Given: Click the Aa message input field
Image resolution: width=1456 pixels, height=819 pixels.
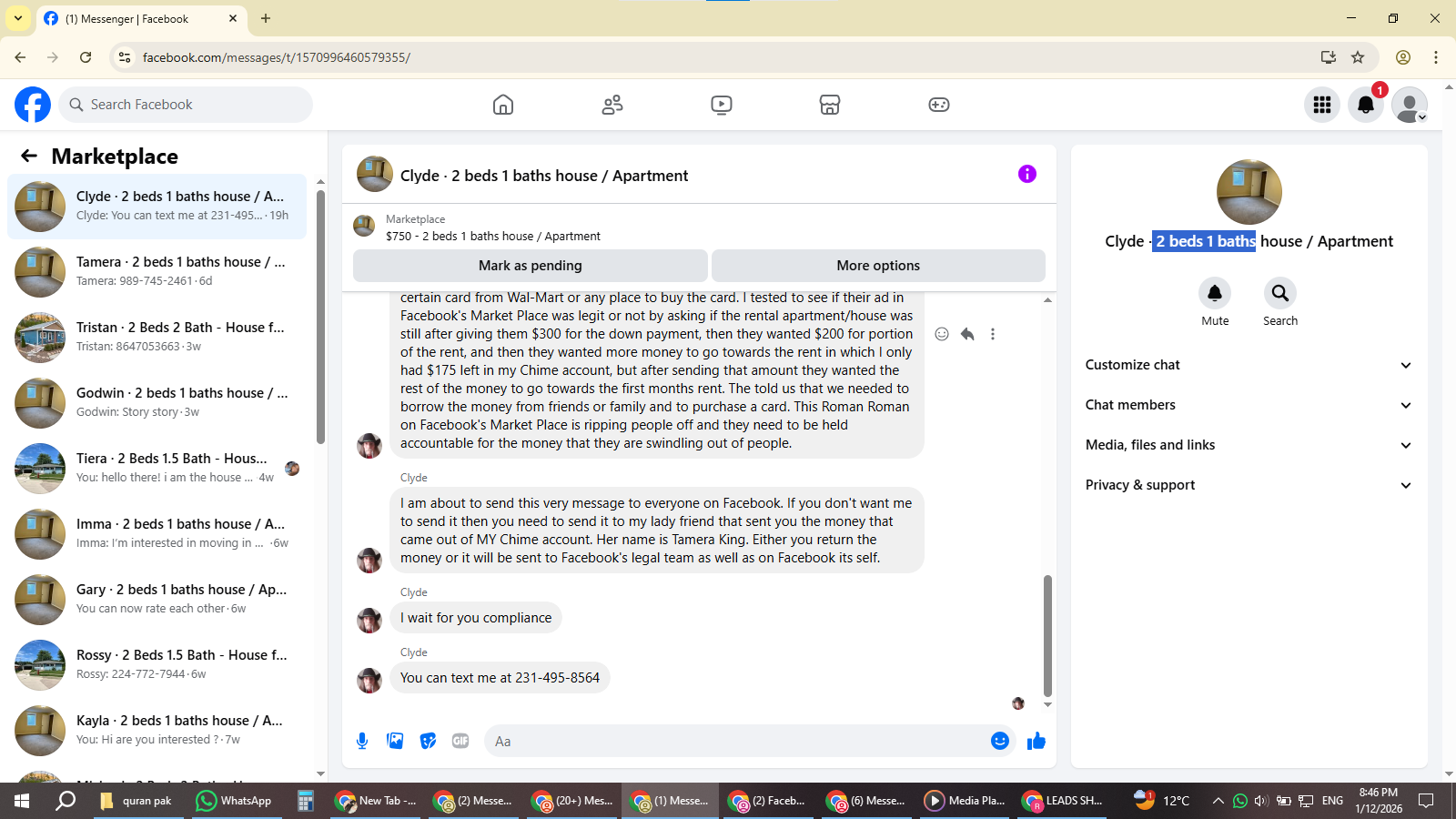Looking at the screenshot, I should 739,741.
